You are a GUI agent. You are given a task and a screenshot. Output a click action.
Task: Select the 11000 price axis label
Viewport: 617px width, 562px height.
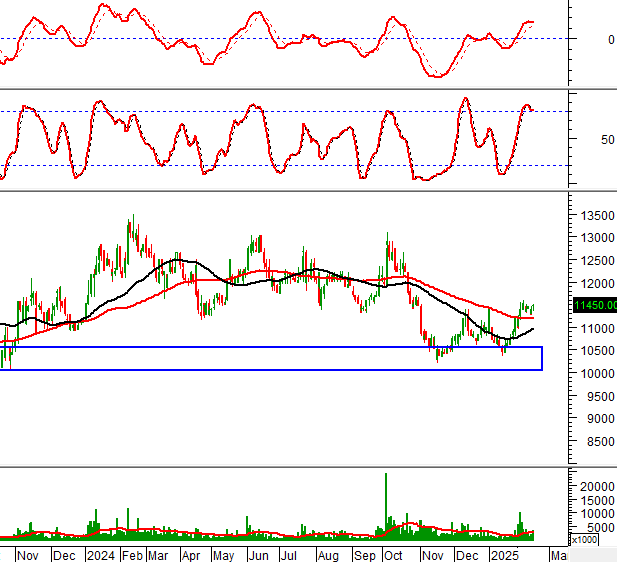click(x=598, y=328)
